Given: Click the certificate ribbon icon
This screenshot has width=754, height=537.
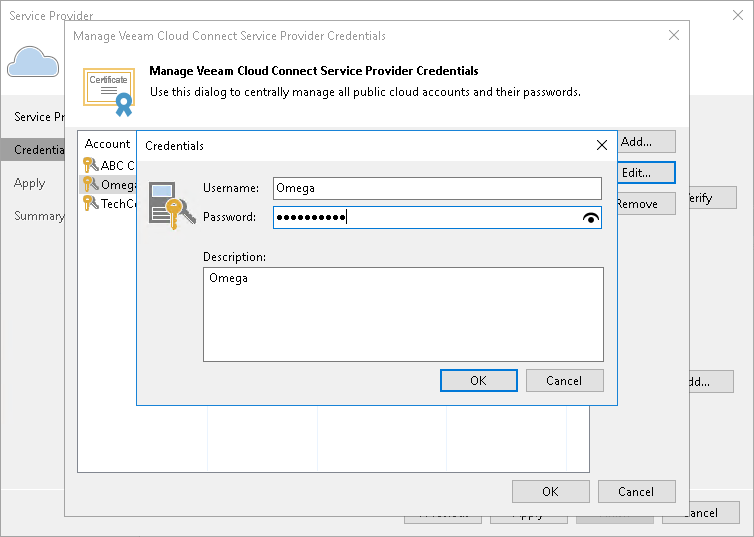Looking at the screenshot, I should (x=109, y=92).
